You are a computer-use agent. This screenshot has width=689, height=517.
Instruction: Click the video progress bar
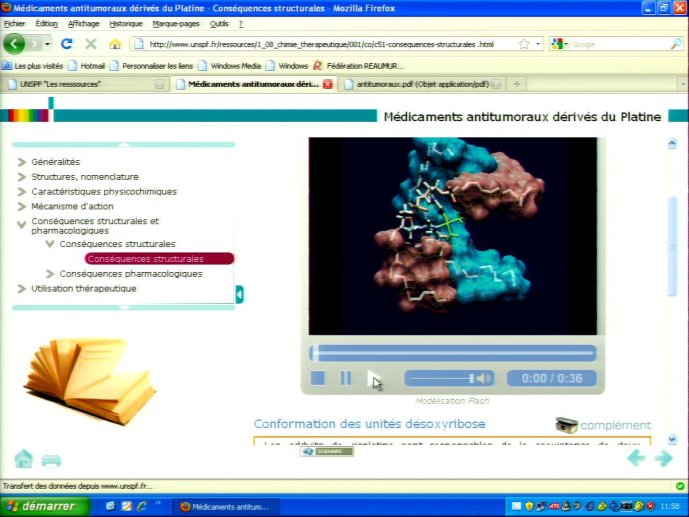pos(453,353)
